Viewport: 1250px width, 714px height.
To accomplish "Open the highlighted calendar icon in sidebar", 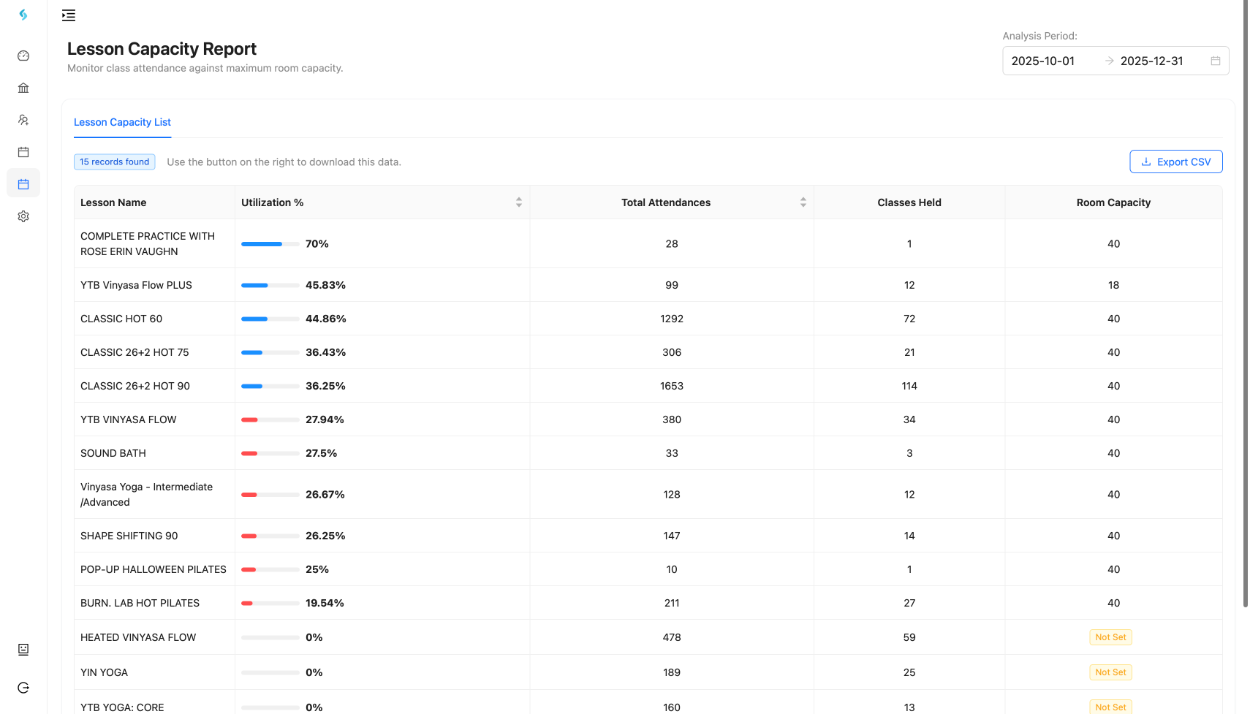I will tap(23, 184).
